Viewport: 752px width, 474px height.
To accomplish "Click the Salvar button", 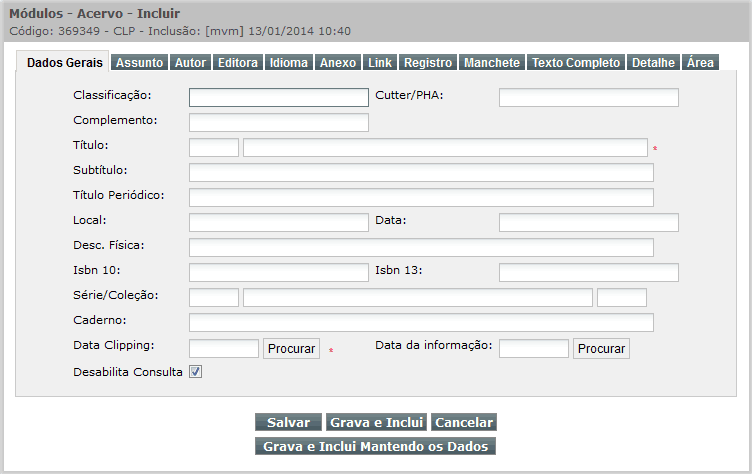I will tap(288, 422).
